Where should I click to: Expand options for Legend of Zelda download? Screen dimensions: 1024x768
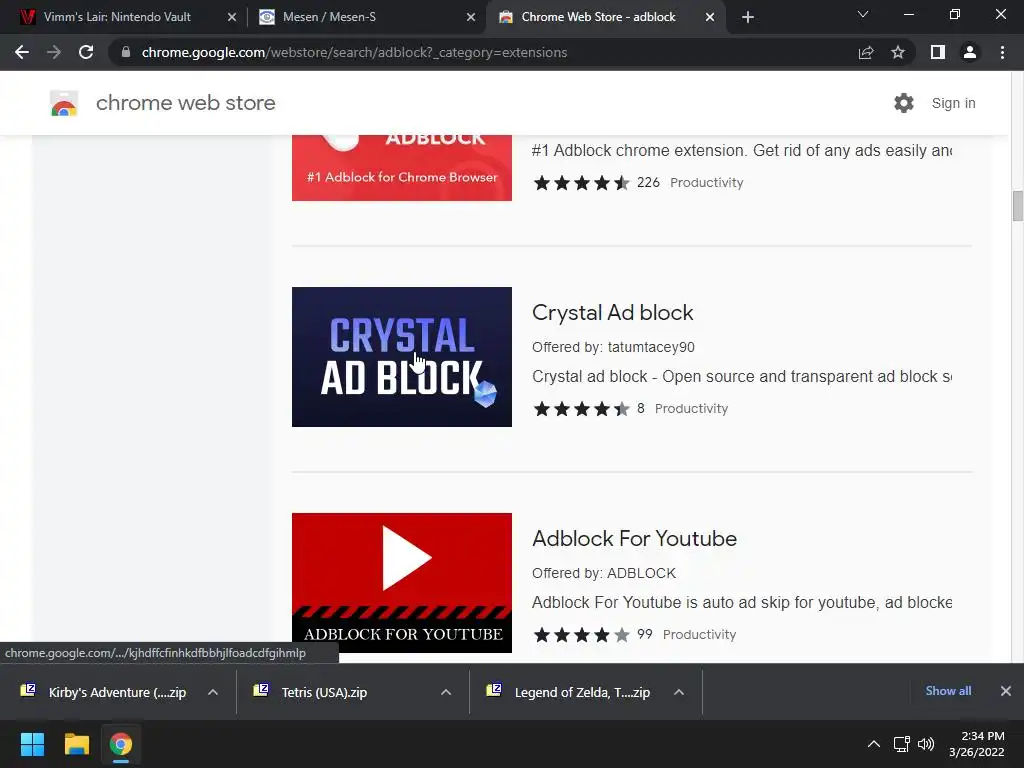pos(679,692)
